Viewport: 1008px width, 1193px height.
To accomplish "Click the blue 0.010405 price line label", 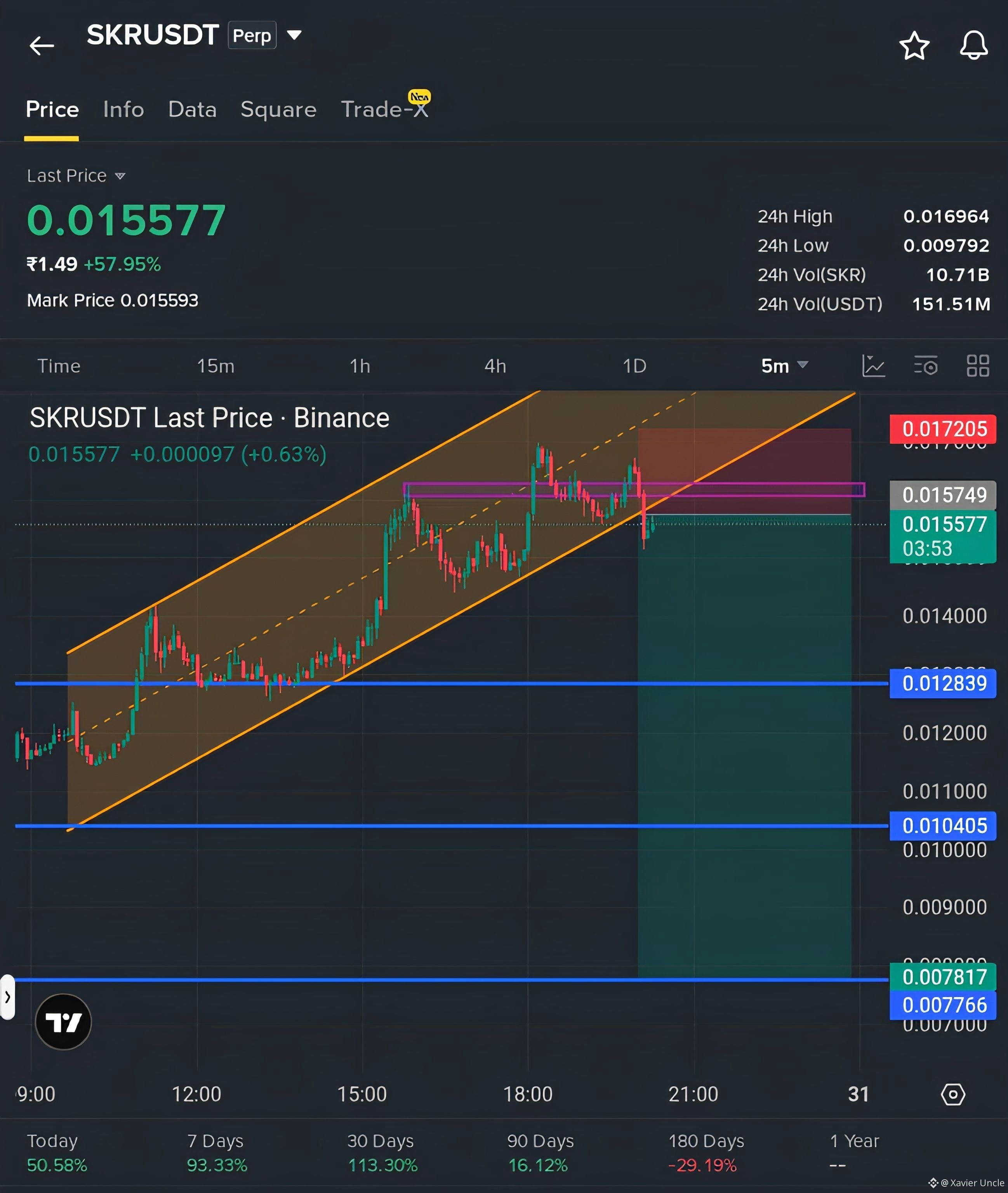I will coord(943,826).
